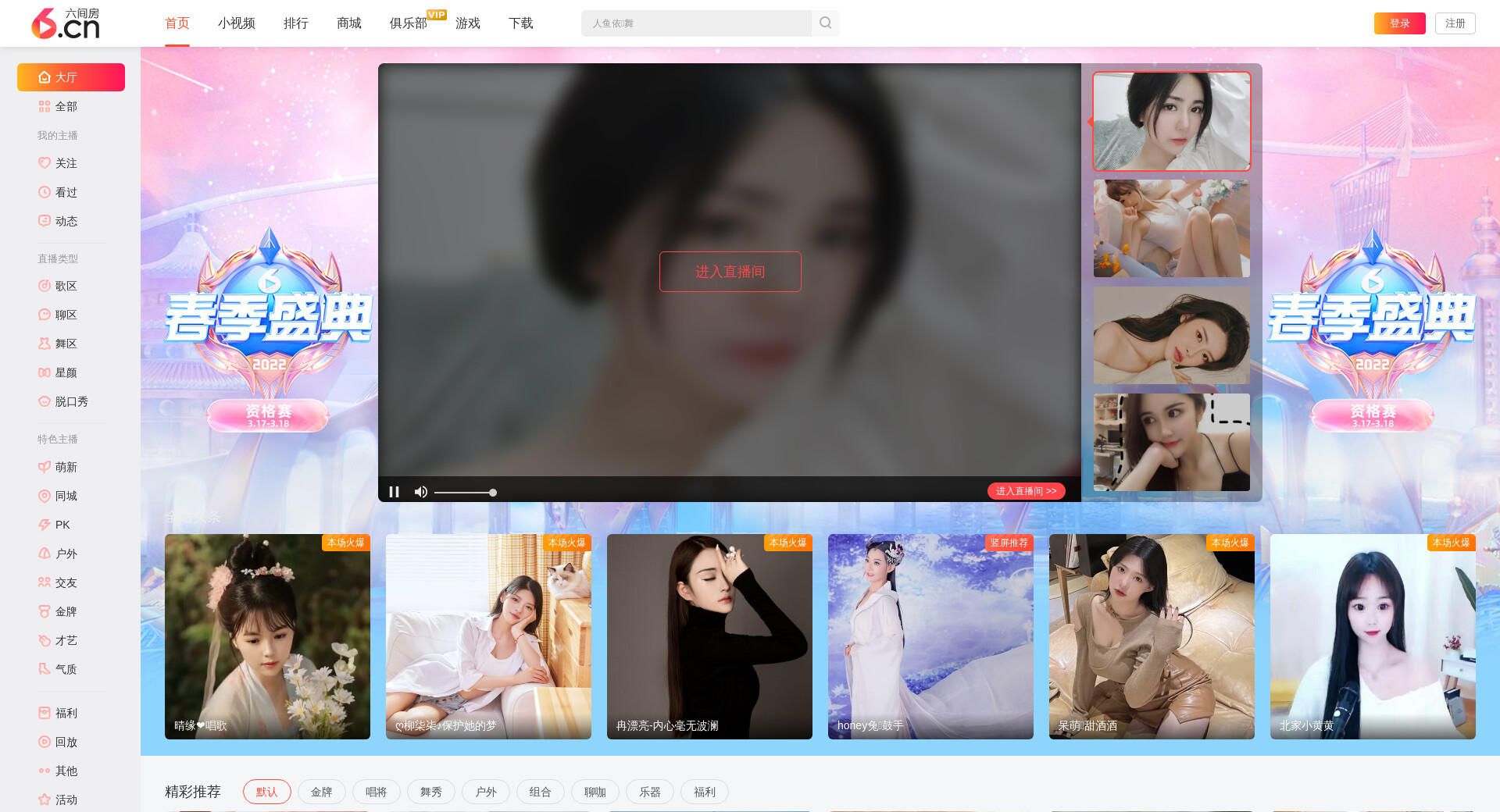The height and width of the screenshot is (812, 1500).
Task: Click the 萌新 icon in sidebar
Action: coord(45,467)
